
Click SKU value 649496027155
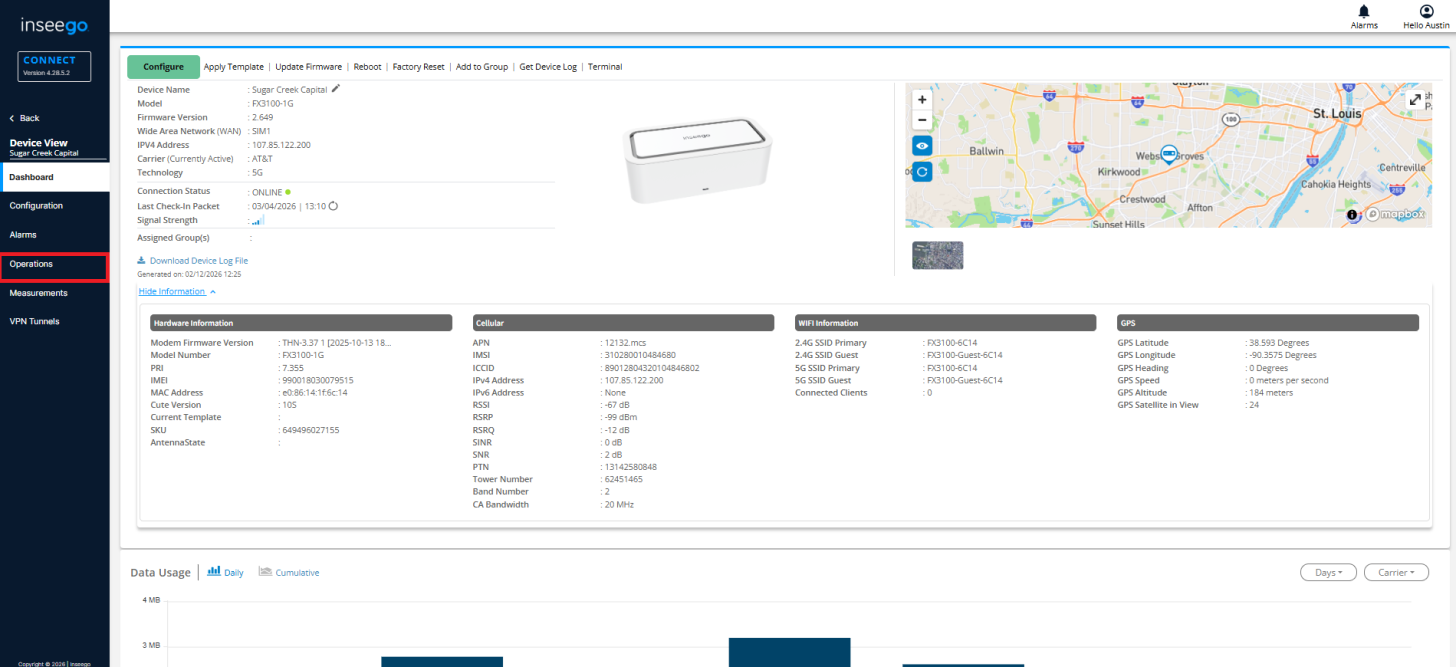coord(311,430)
